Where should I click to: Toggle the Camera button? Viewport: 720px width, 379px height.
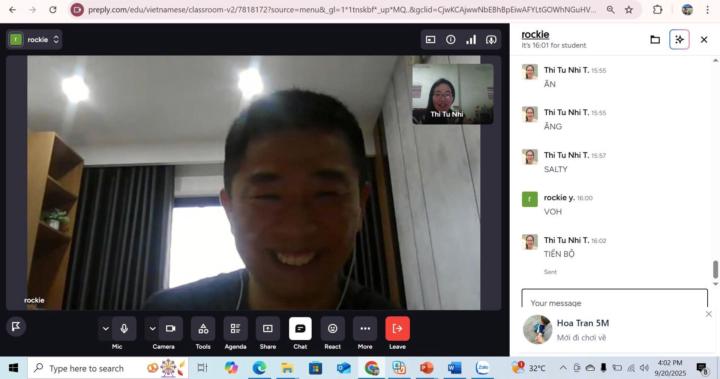tap(171, 328)
